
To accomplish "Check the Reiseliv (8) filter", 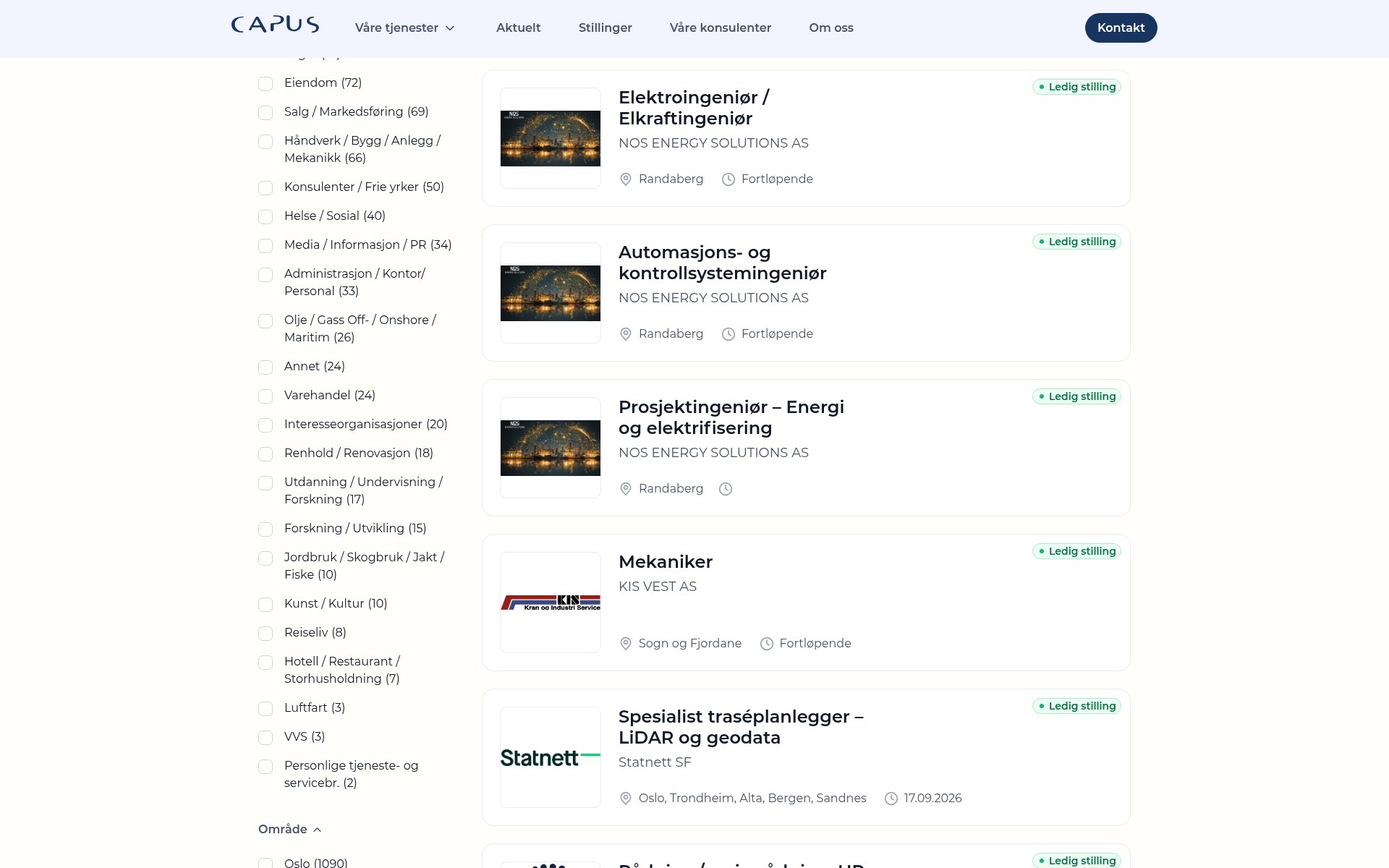I will 266,634.
